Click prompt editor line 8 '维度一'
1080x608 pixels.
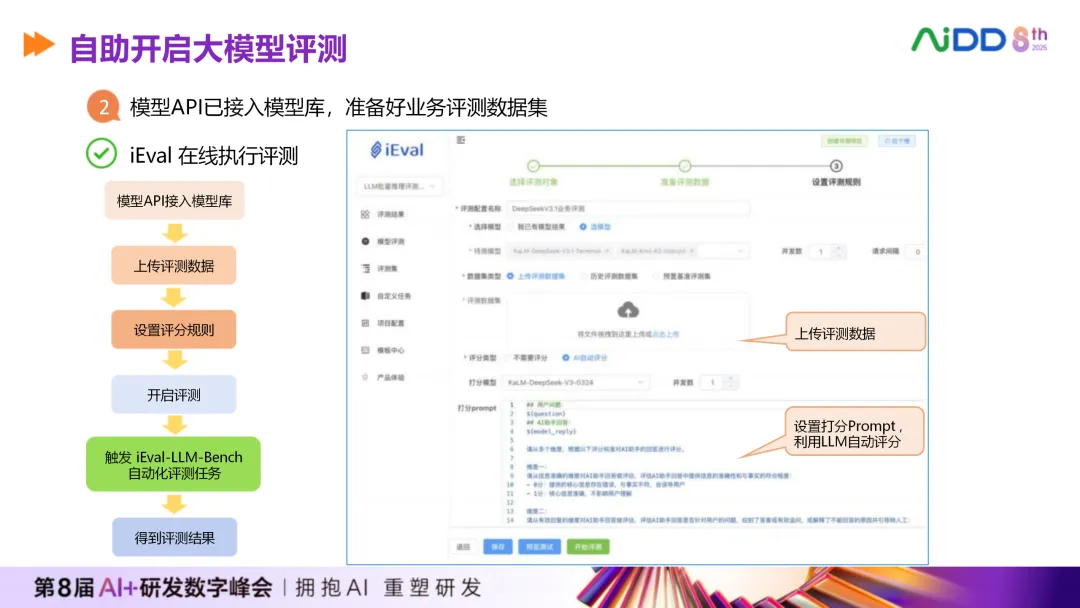(x=537, y=467)
